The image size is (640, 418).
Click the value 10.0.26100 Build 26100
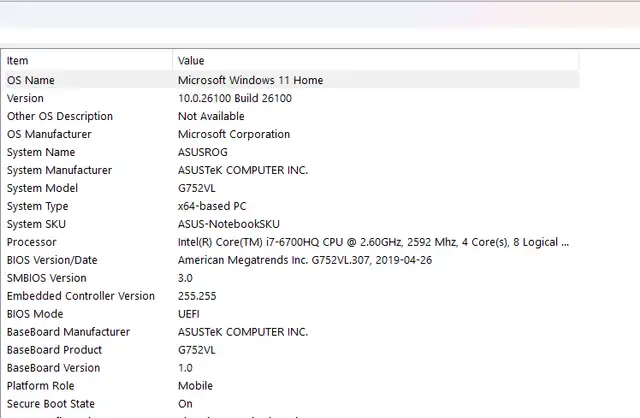(235, 98)
